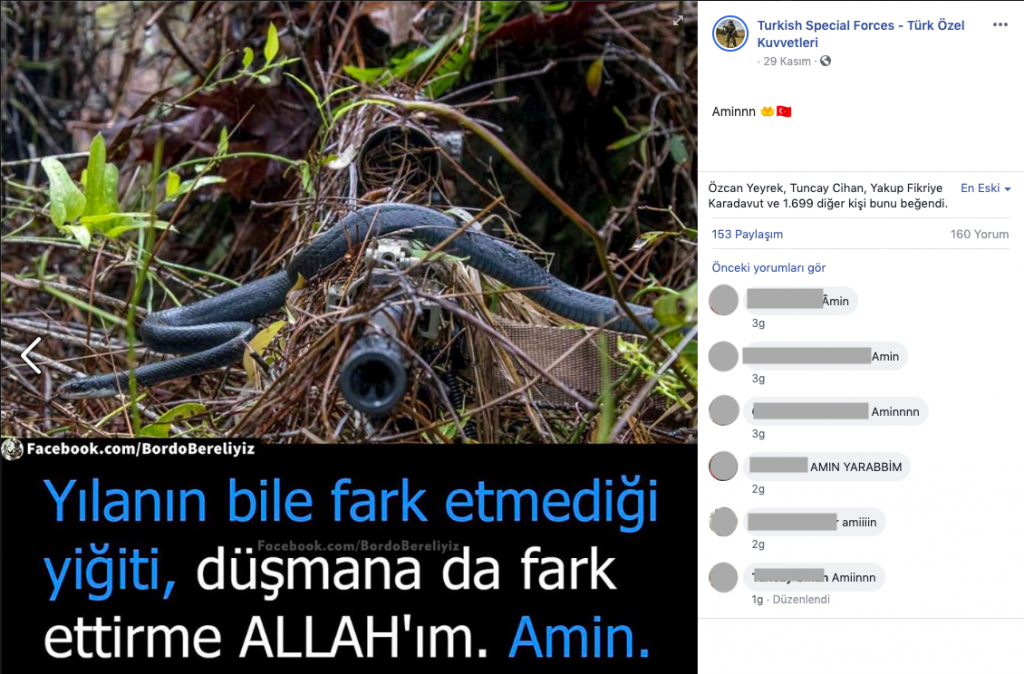The height and width of the screenshot is (674, 1024).
Task: Click avatar of the Âmin commenter
Action: tap(724, 300)
